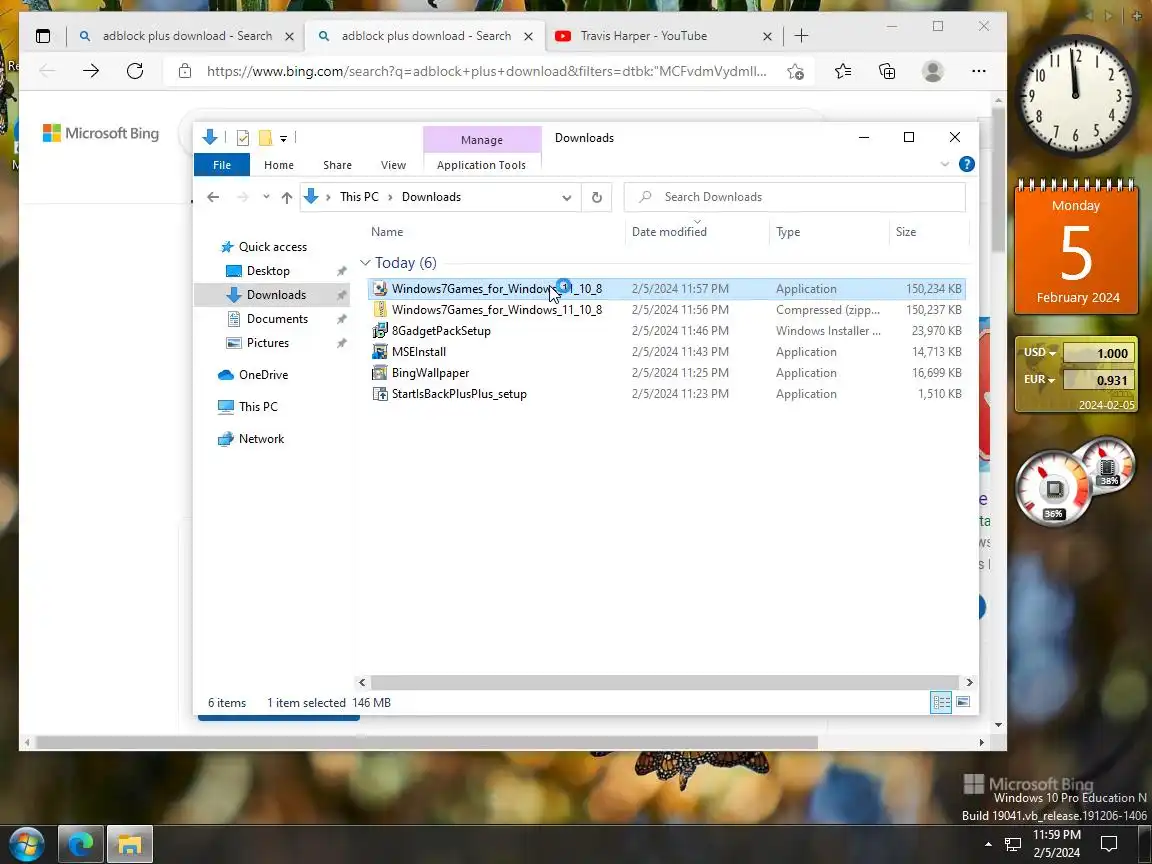Viewport: 1152px width, 864px height.
Task: Open the Application Tools ribbon tab
Action: click(x=481, y=165)
